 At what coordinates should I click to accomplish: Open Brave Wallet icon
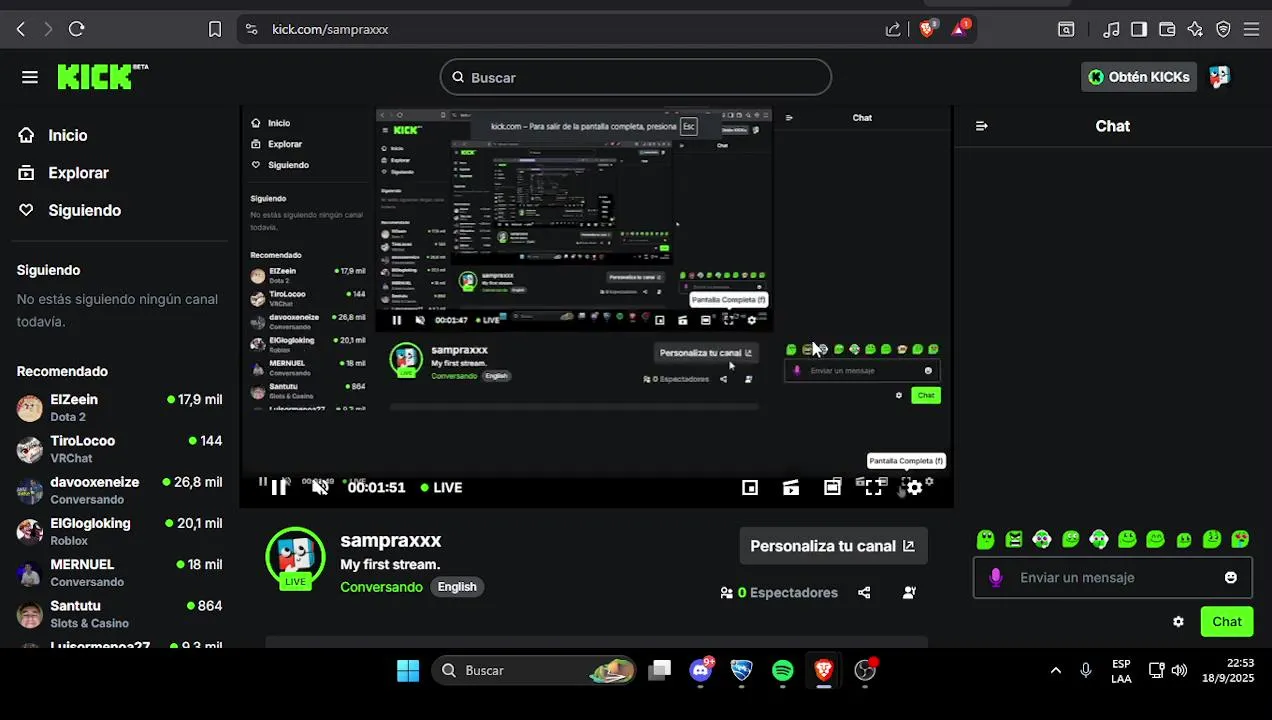(1167, 29)
